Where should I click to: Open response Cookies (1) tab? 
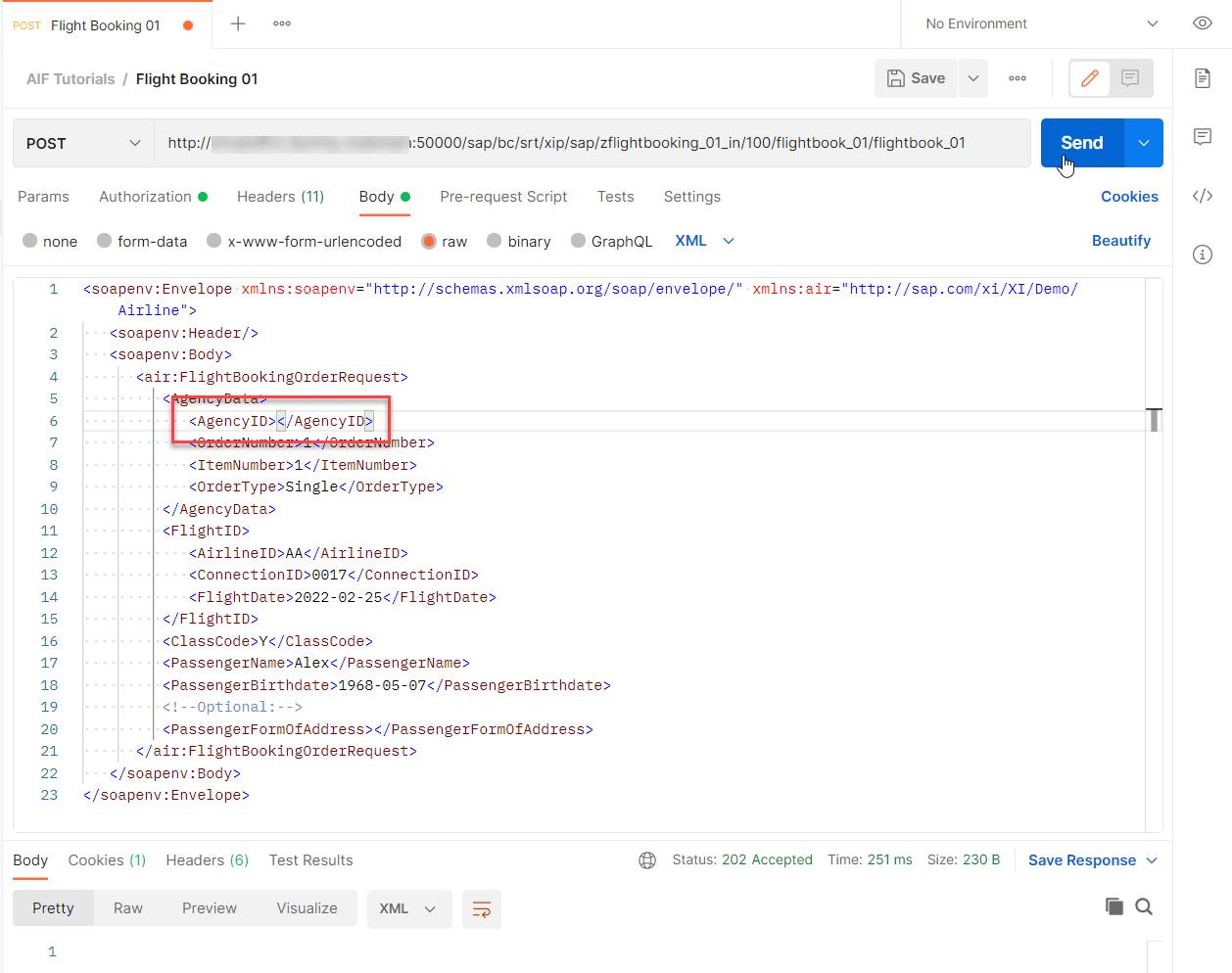point(107,860)
